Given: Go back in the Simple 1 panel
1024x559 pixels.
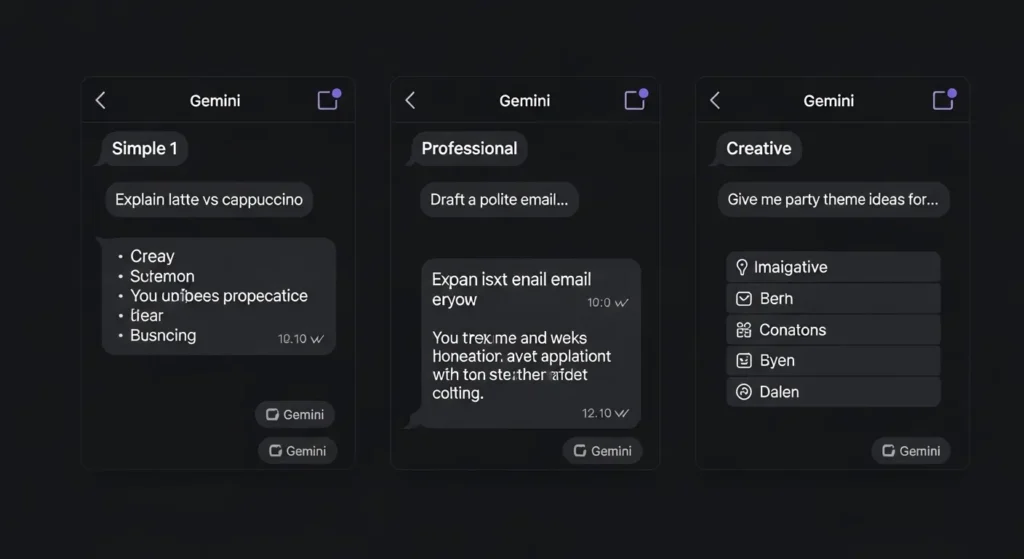Looking at the screenshot, I should point(101,101).
